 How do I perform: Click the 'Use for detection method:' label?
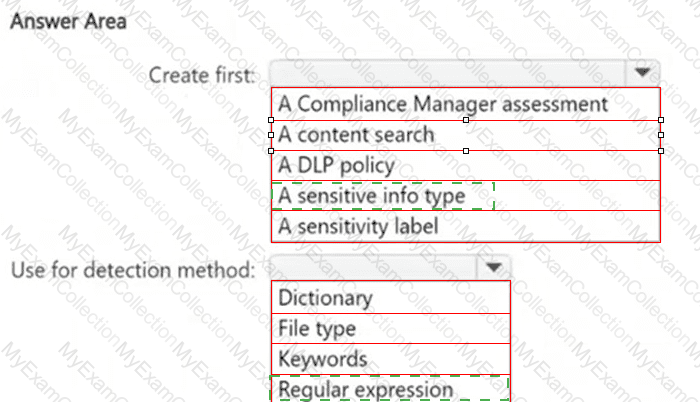(x=133, y=268)
